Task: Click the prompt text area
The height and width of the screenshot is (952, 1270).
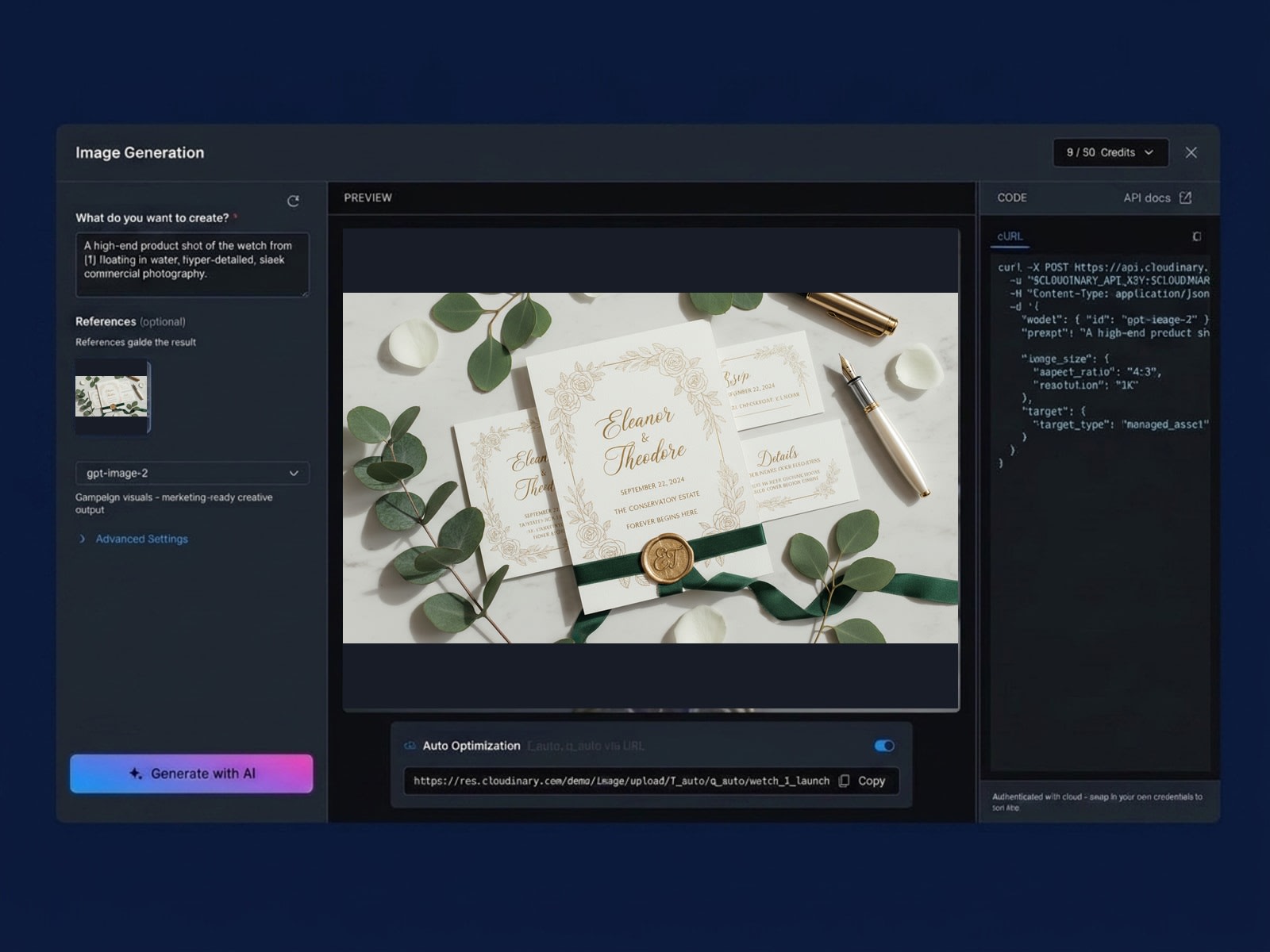Action: pyautogui.click(x=192, y=265)
